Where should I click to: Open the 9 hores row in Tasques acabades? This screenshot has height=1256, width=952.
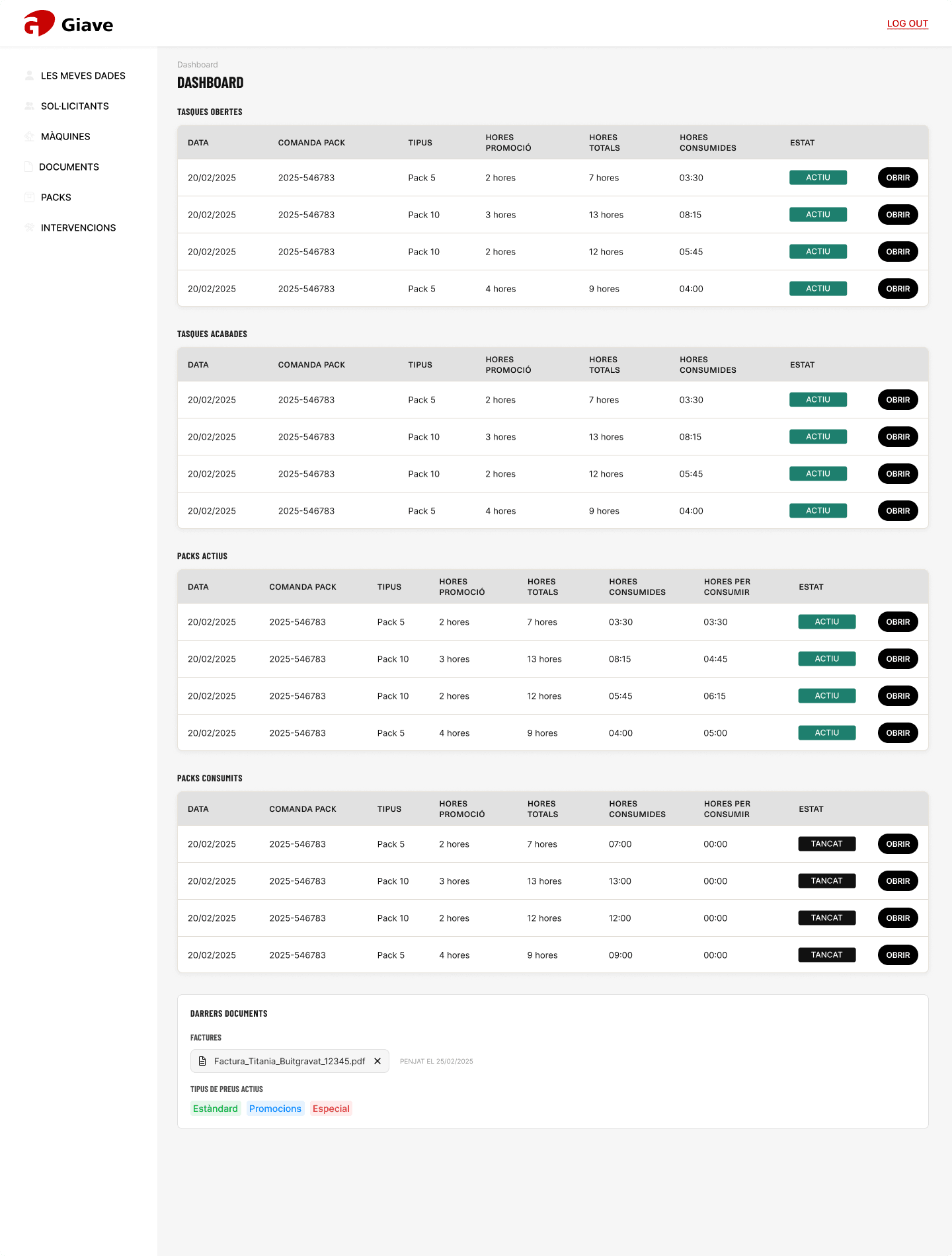click(x=898, y=511)
